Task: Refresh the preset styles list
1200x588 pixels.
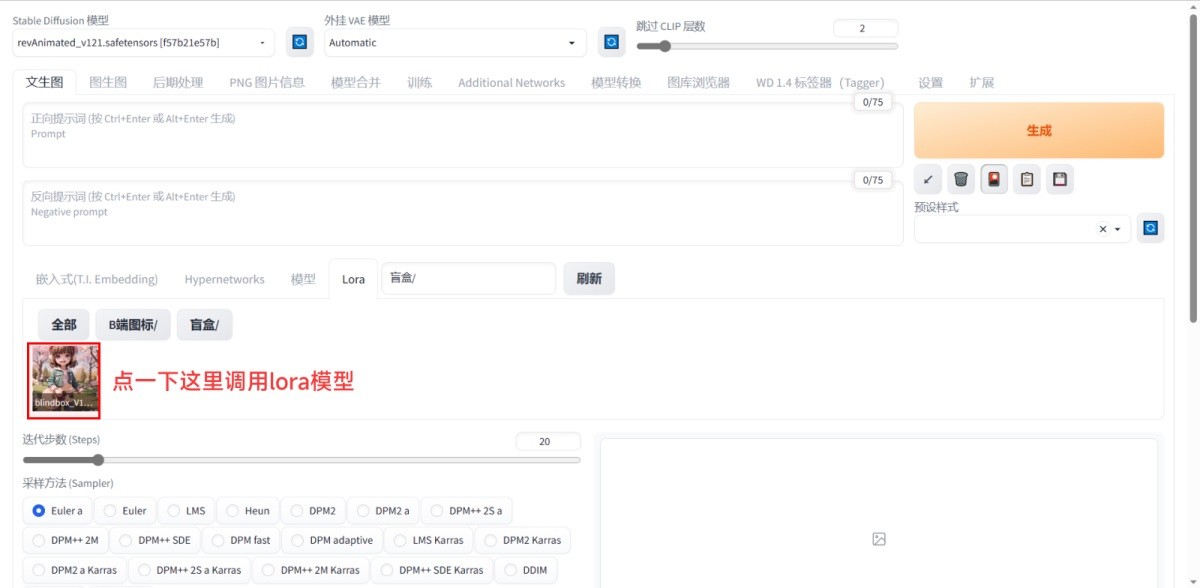Action: pos(1150,228)
